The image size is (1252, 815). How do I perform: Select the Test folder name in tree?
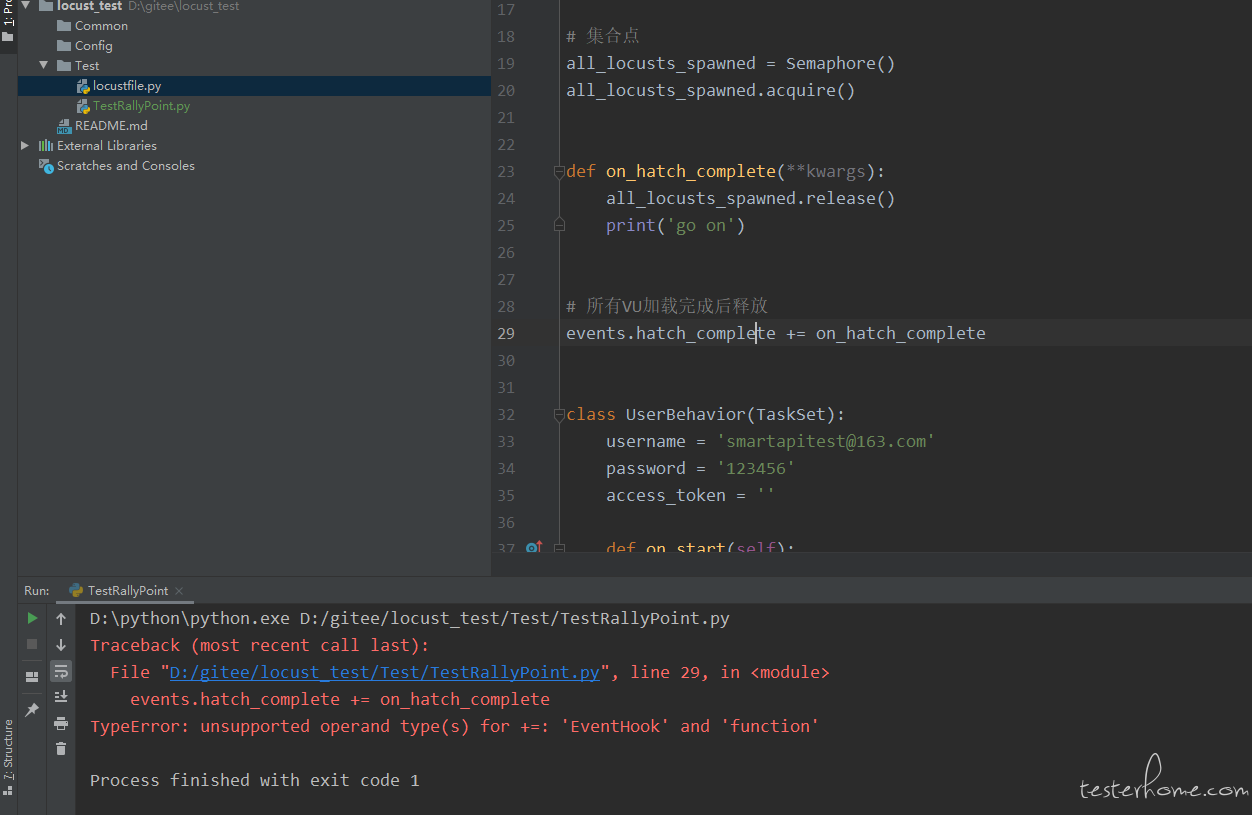point(87,66)
